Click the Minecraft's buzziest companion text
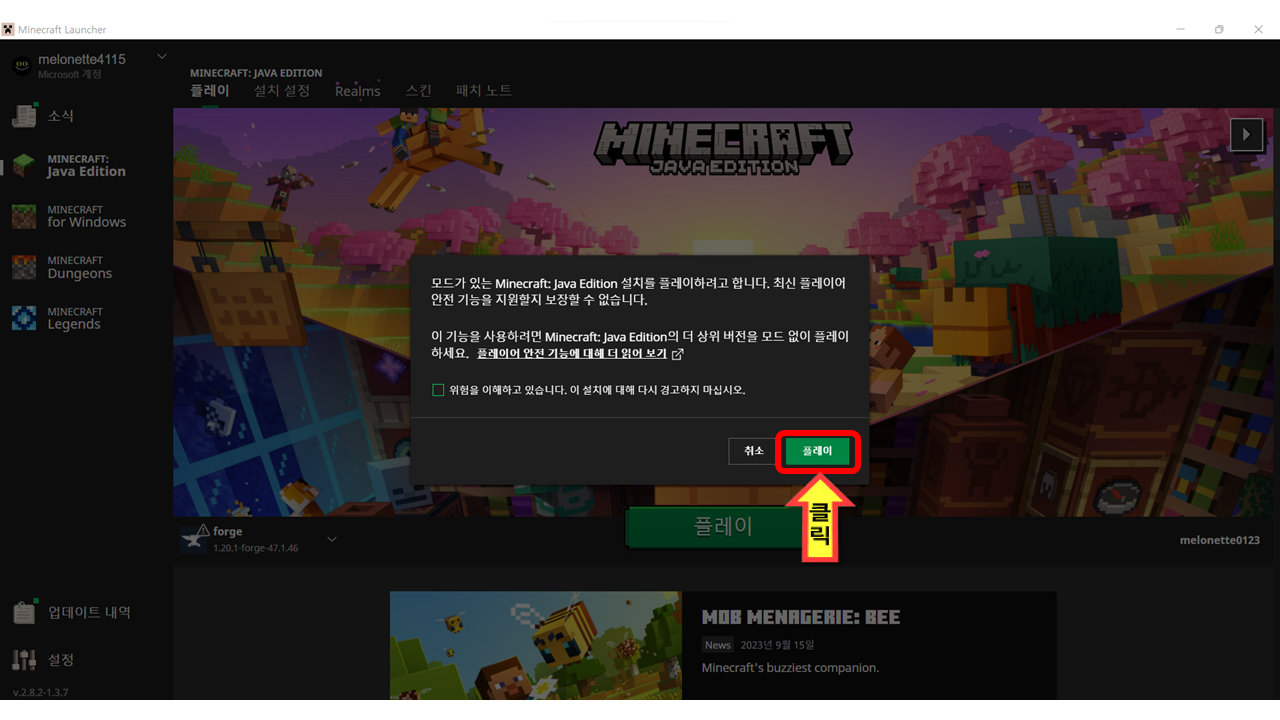Screen dimensions: 1280x720 point(790,667)
